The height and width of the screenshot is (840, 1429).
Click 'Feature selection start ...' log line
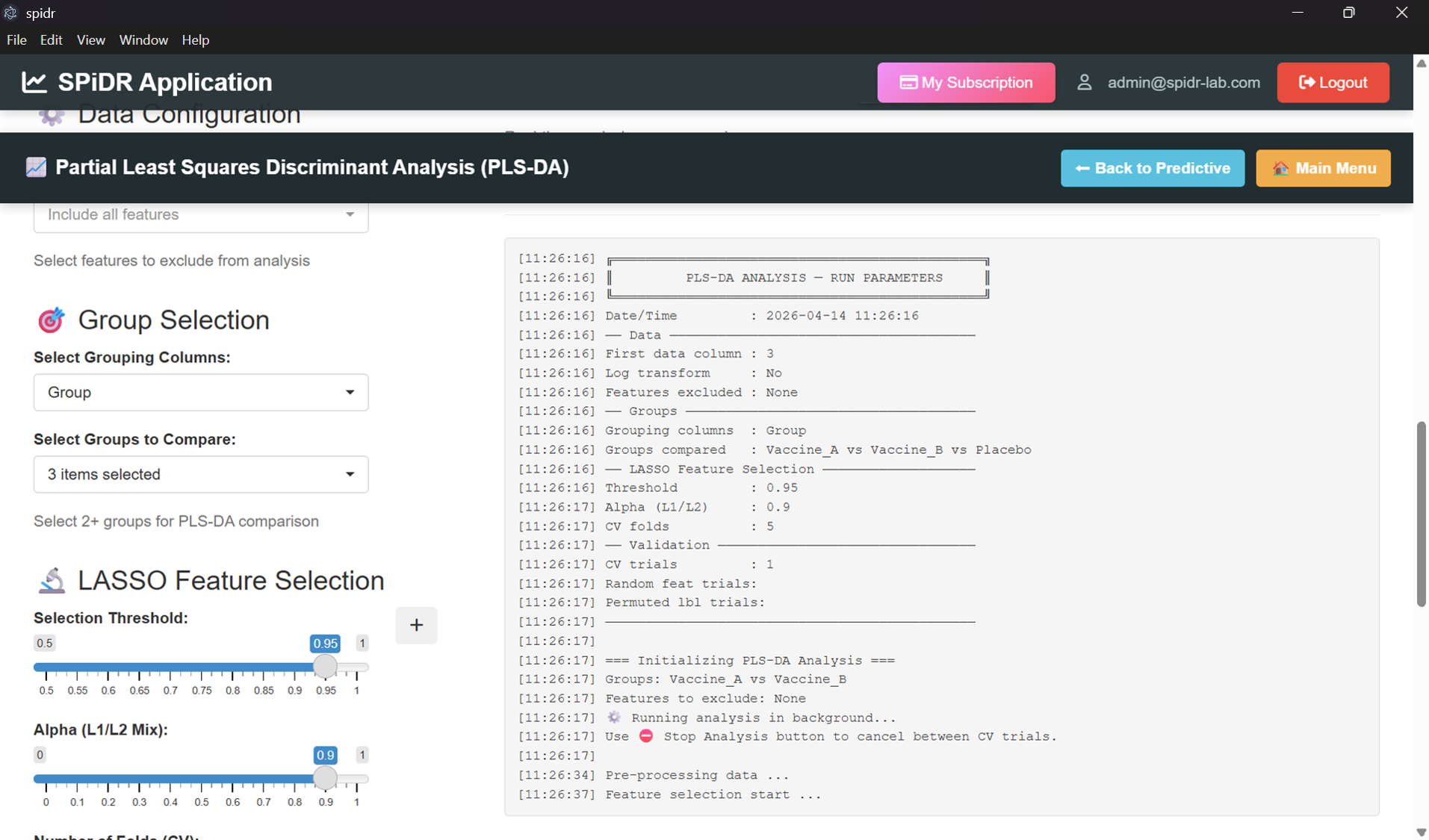tap(669, 794)
